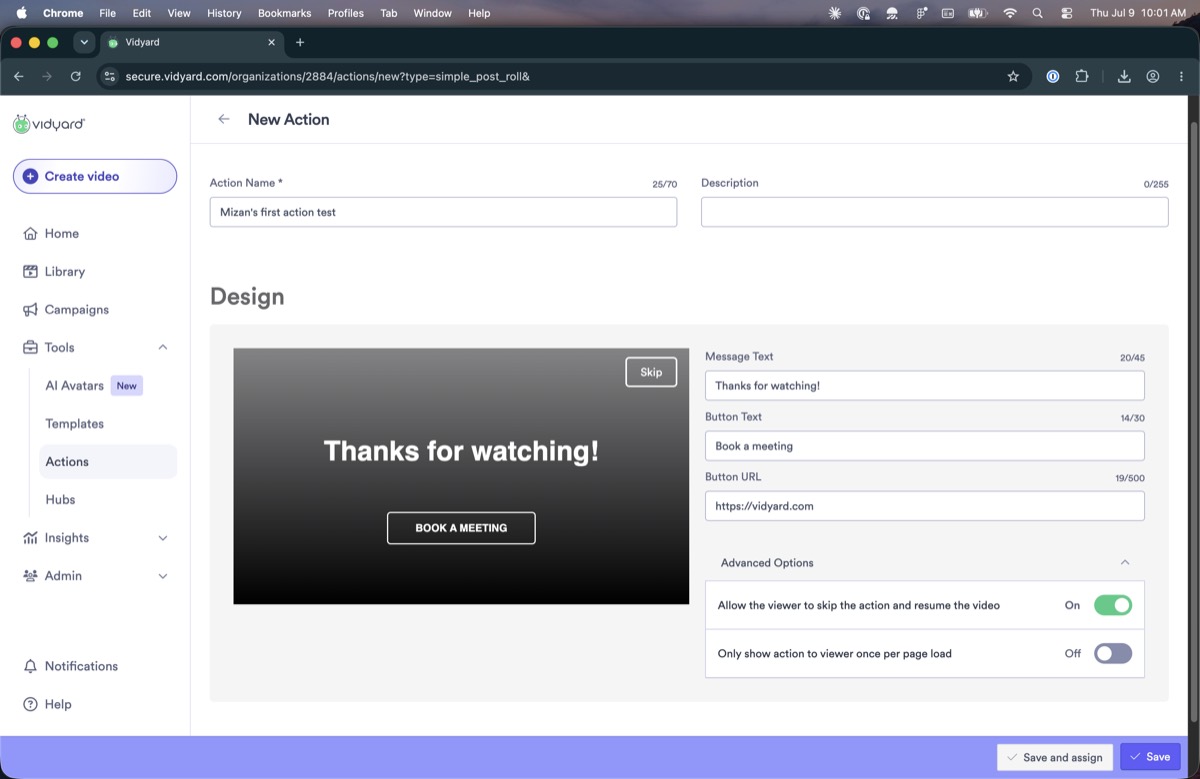Click the Insights chart icon
The image size is (1200, 779).
click(x=30, y=538)
